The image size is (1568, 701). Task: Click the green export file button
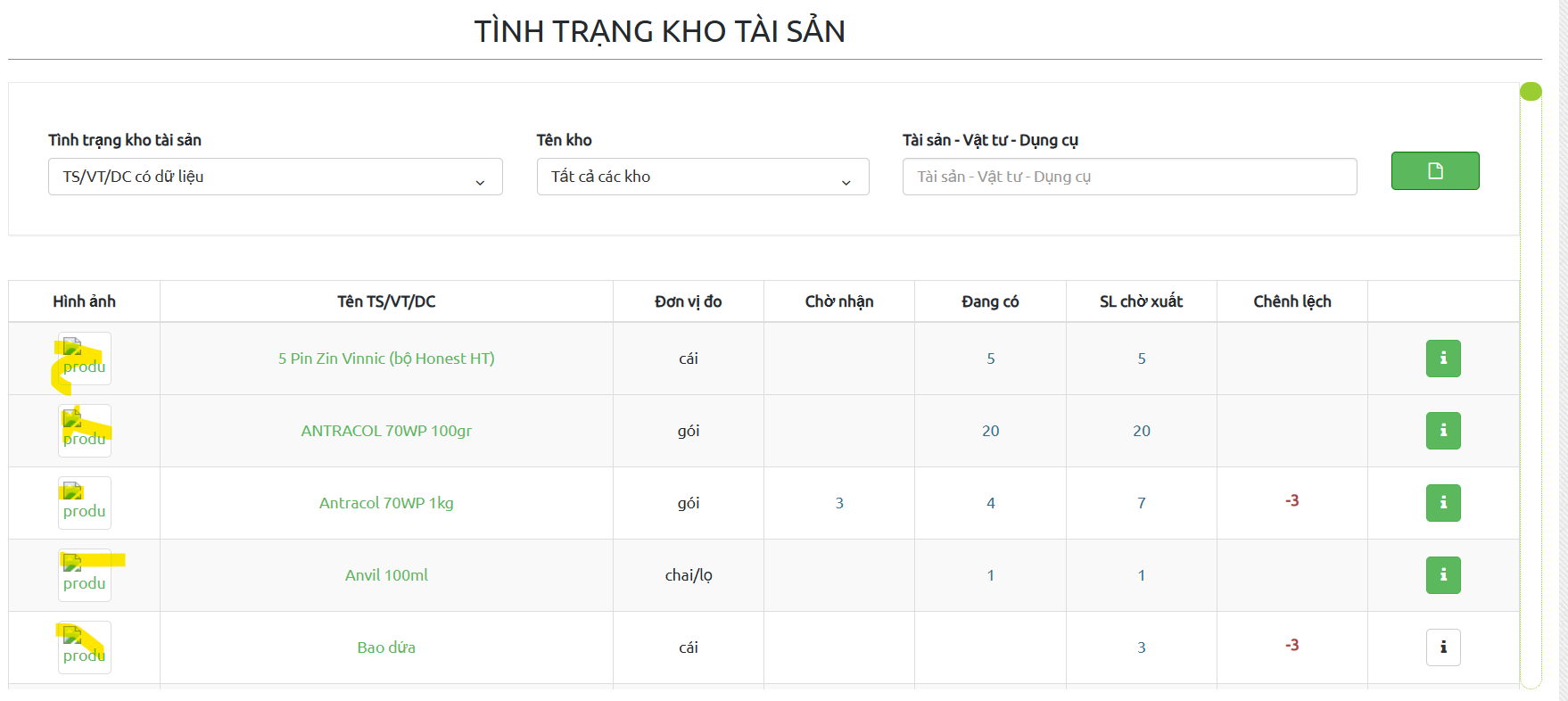tap(1434, 170)
